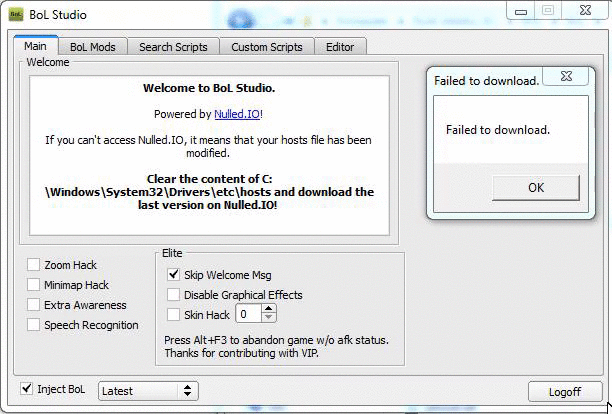Focus the Skin Hack number field
Image resolution: width=612 pixels, height=414 pixels.
[249, 314]
